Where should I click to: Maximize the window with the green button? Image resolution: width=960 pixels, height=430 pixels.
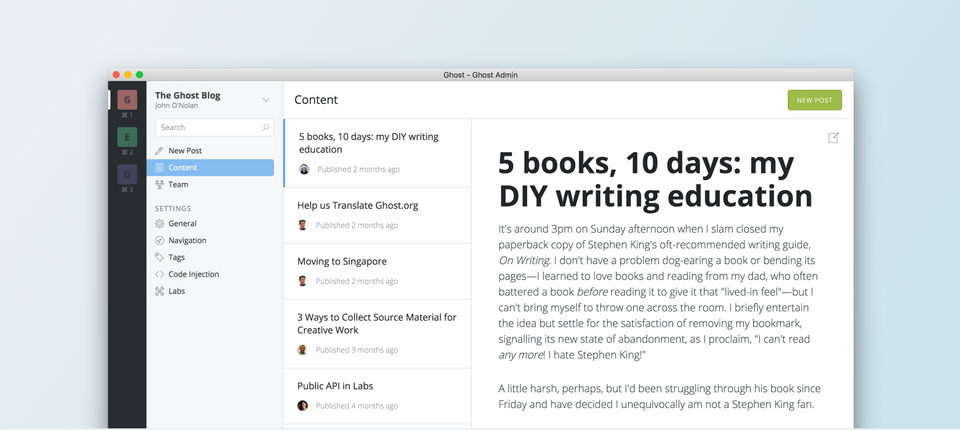pyautogui.click(x=140, y=75)
